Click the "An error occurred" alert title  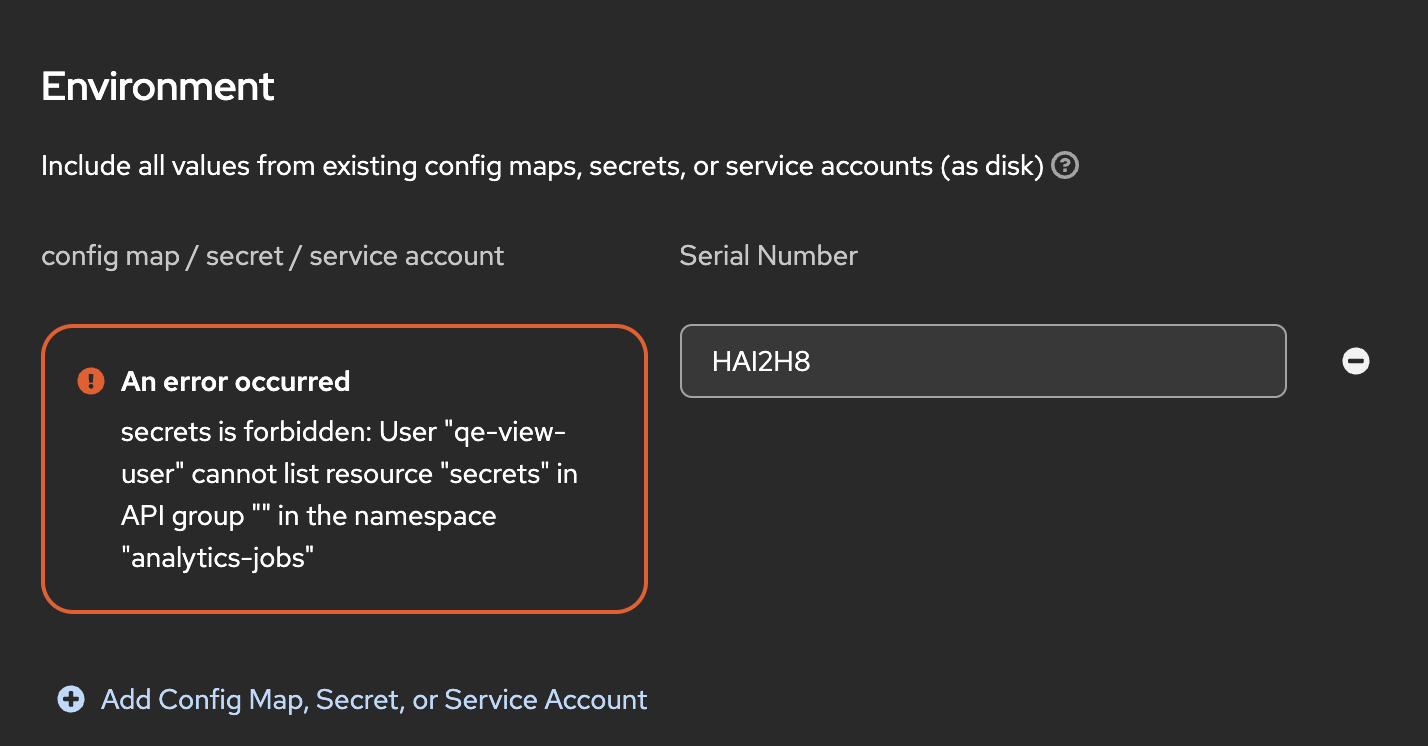pos(235,381)
